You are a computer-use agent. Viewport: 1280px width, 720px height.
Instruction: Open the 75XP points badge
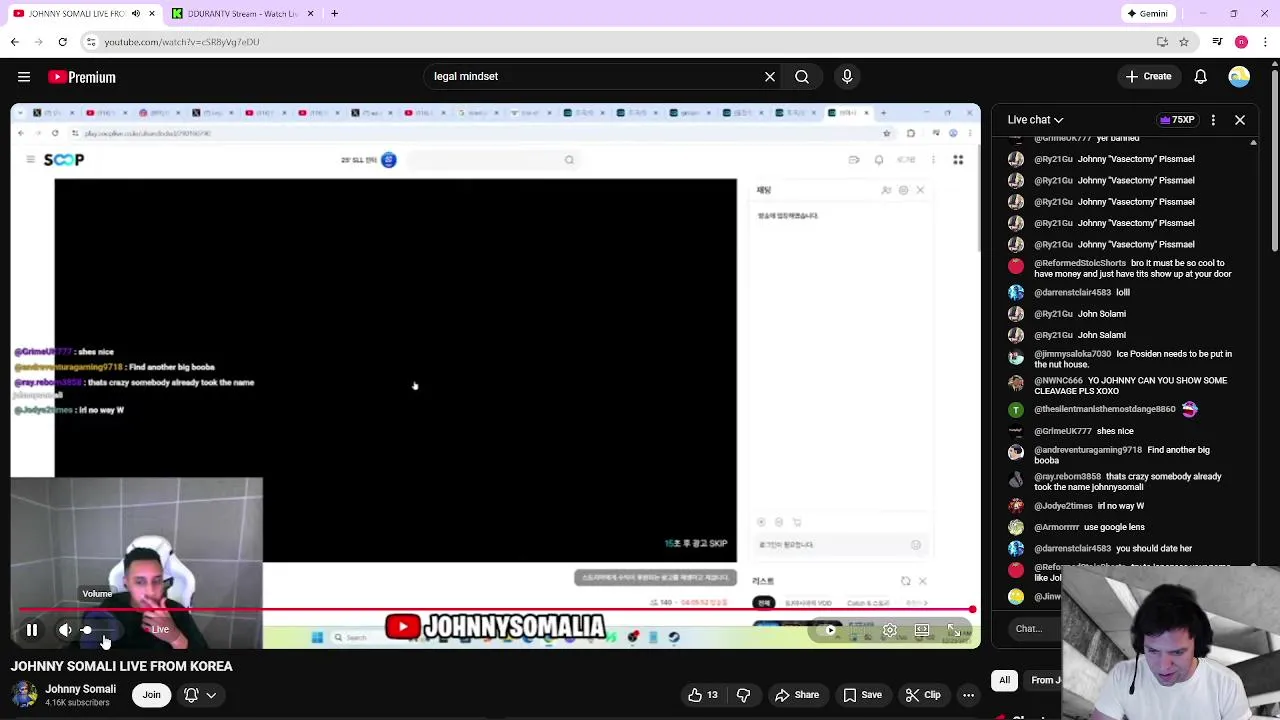1176,120
